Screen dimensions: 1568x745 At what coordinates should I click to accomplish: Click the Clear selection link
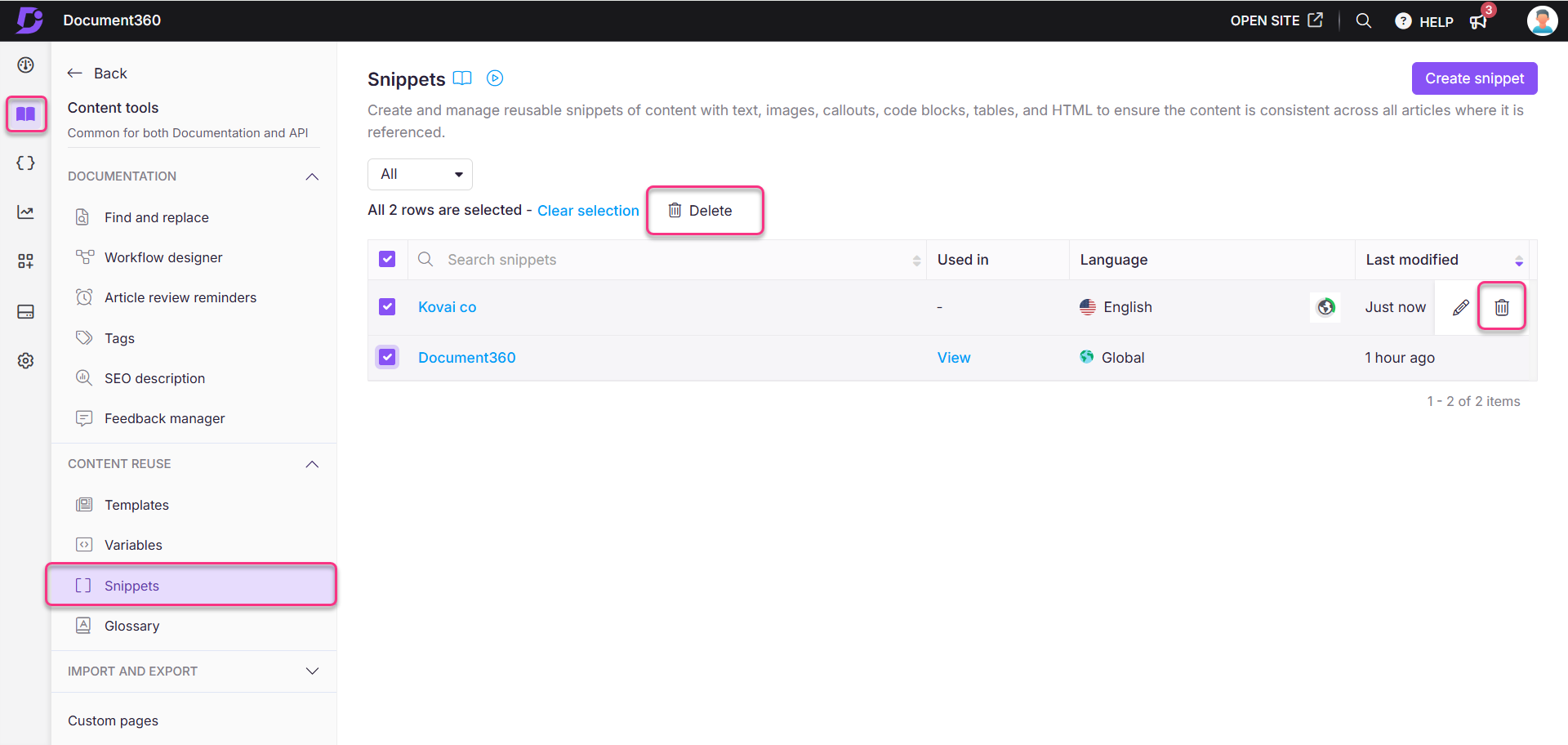click(x=588, y=211)
